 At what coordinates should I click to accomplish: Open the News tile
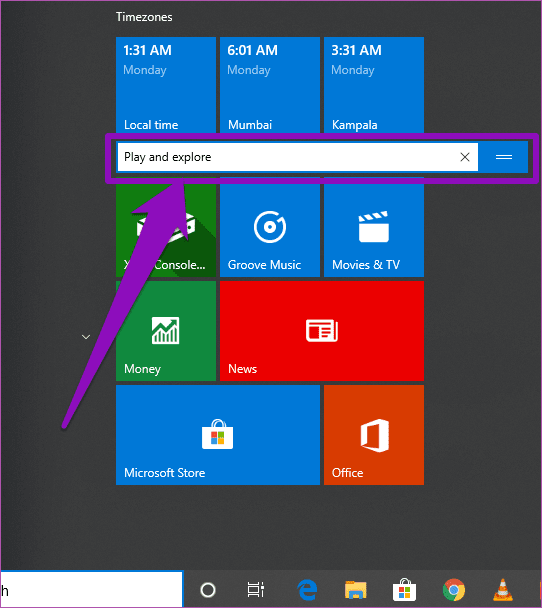(322, 331)
